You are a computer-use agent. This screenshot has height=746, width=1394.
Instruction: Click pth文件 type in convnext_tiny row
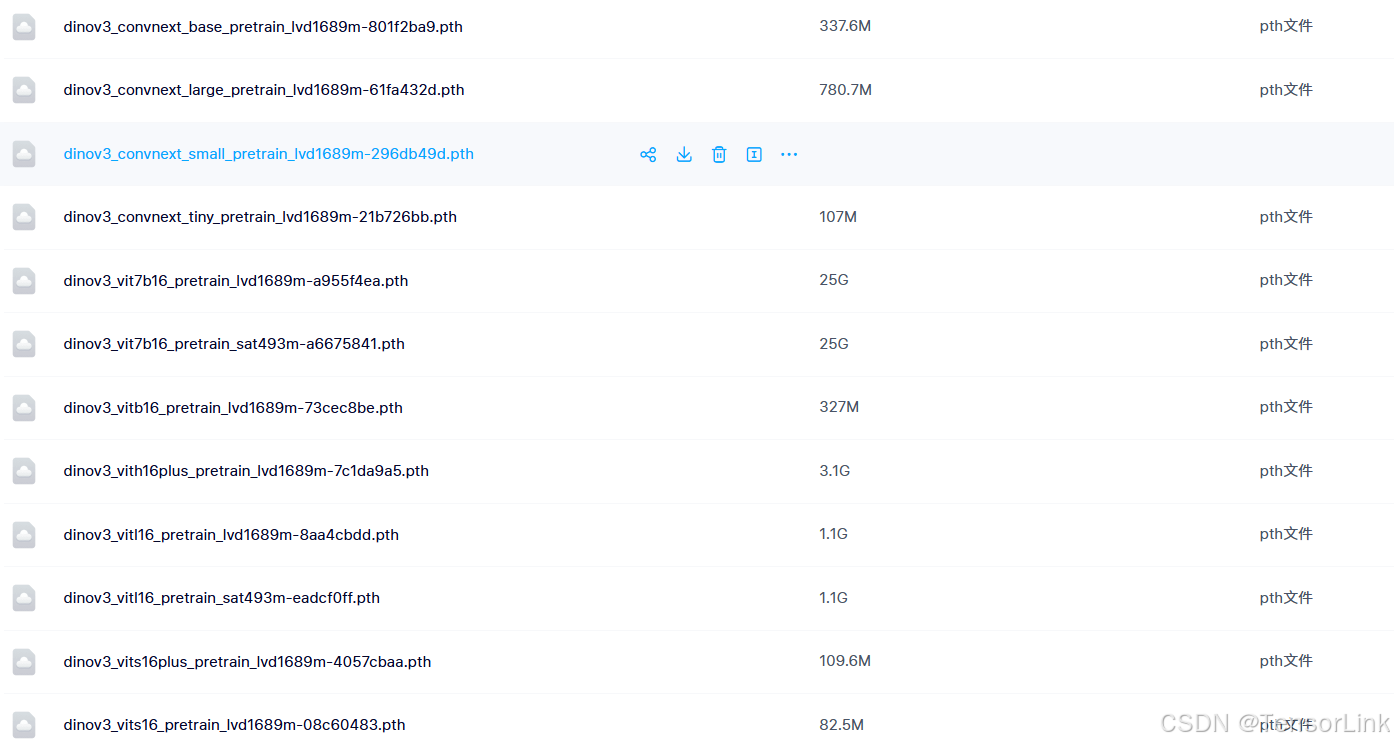pos(1286,217)
